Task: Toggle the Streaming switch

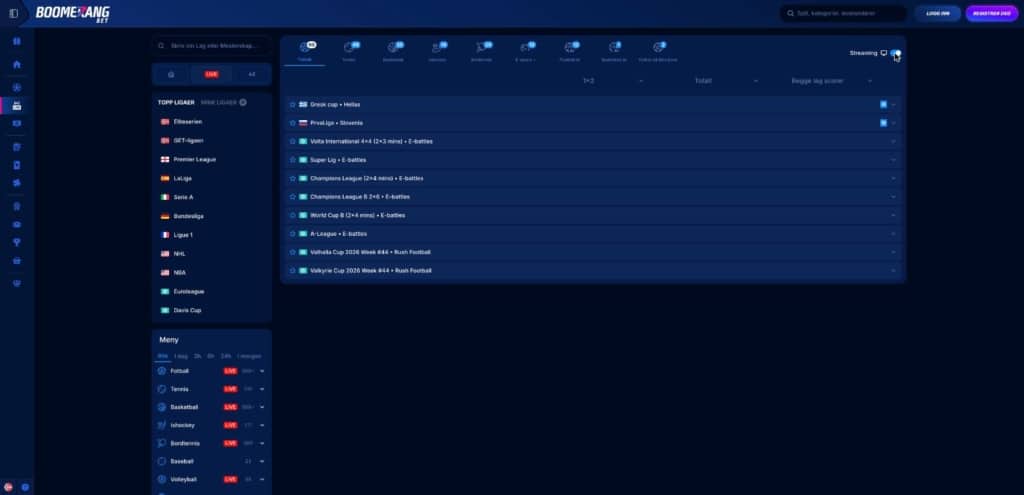Action: 896,53
